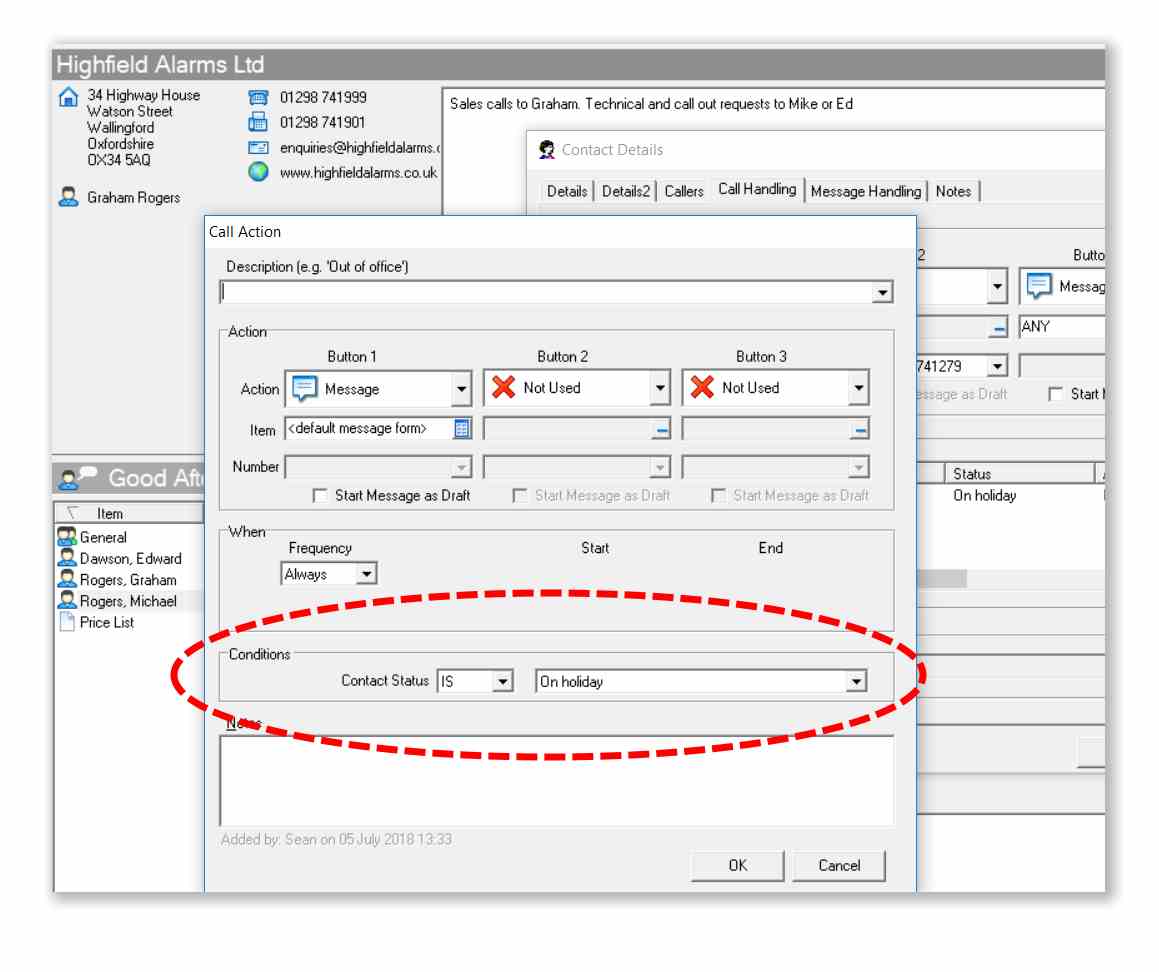Click the person icon for Rogers, Michael
The height and width of the screenshot is (972, 1159).
pos(67,600)
